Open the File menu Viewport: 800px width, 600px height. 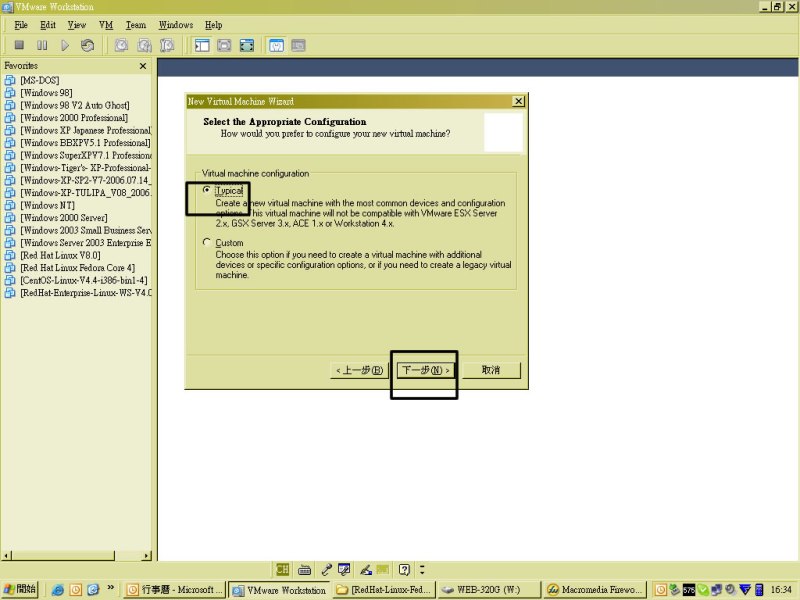(x=21, y=25)
